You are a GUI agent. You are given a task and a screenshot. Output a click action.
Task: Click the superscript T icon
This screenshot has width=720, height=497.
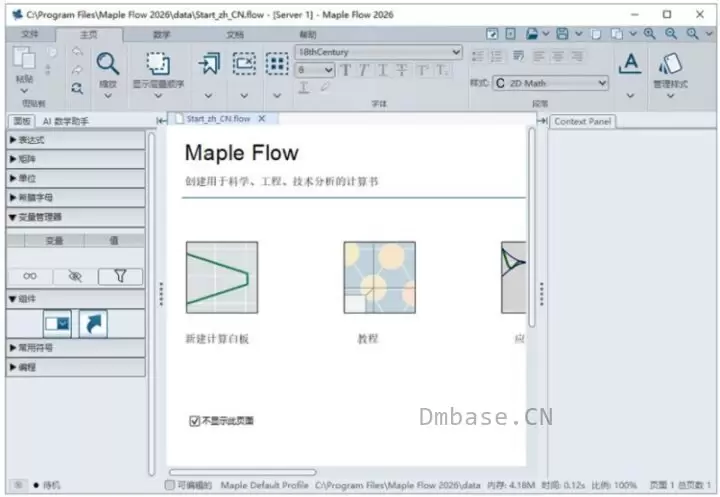pyautogui.click(x=422, y=70)
